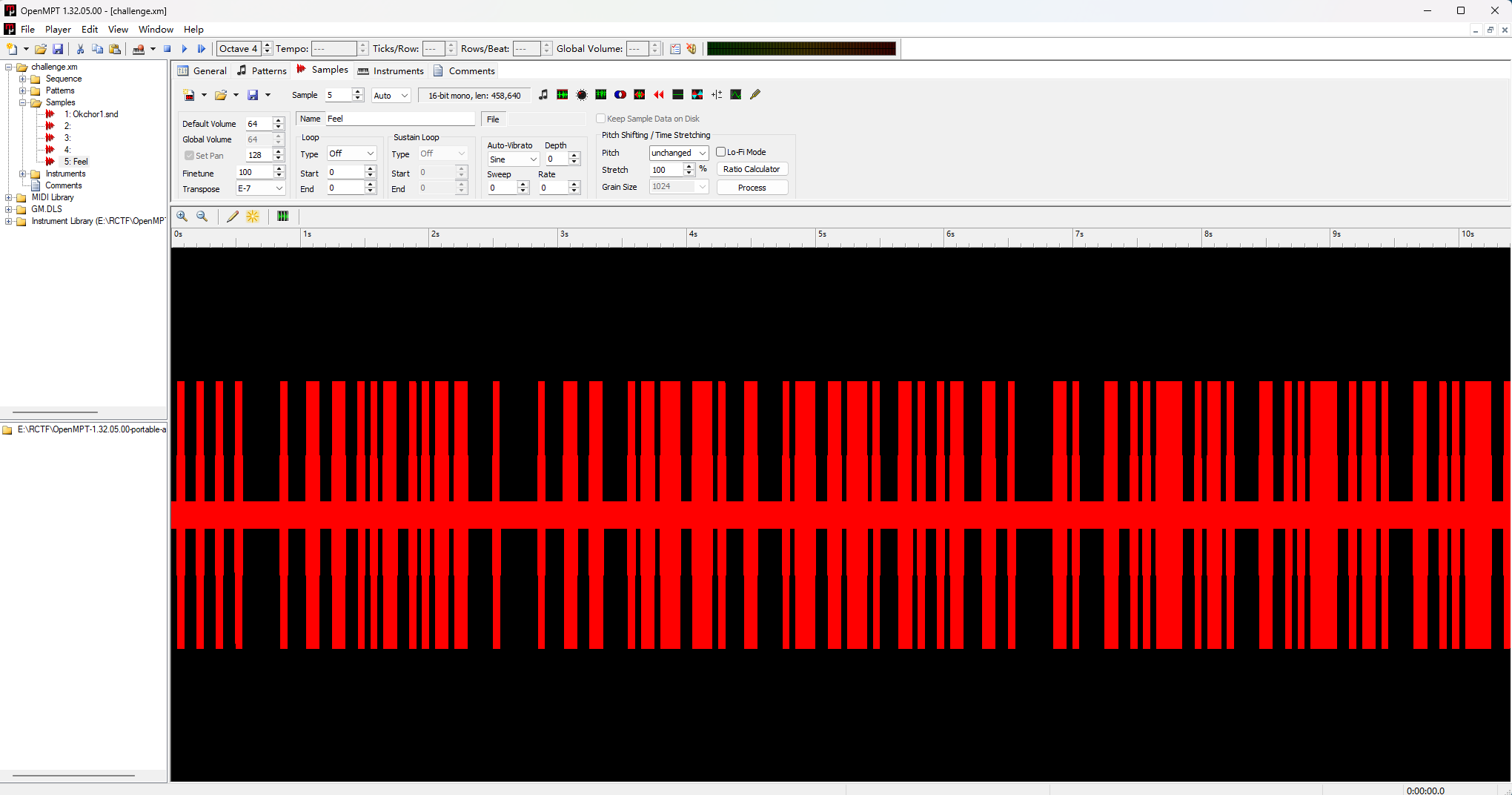Click the Zoom Out magnifier icon
1512x795 pixels.
tap(202, 217)
